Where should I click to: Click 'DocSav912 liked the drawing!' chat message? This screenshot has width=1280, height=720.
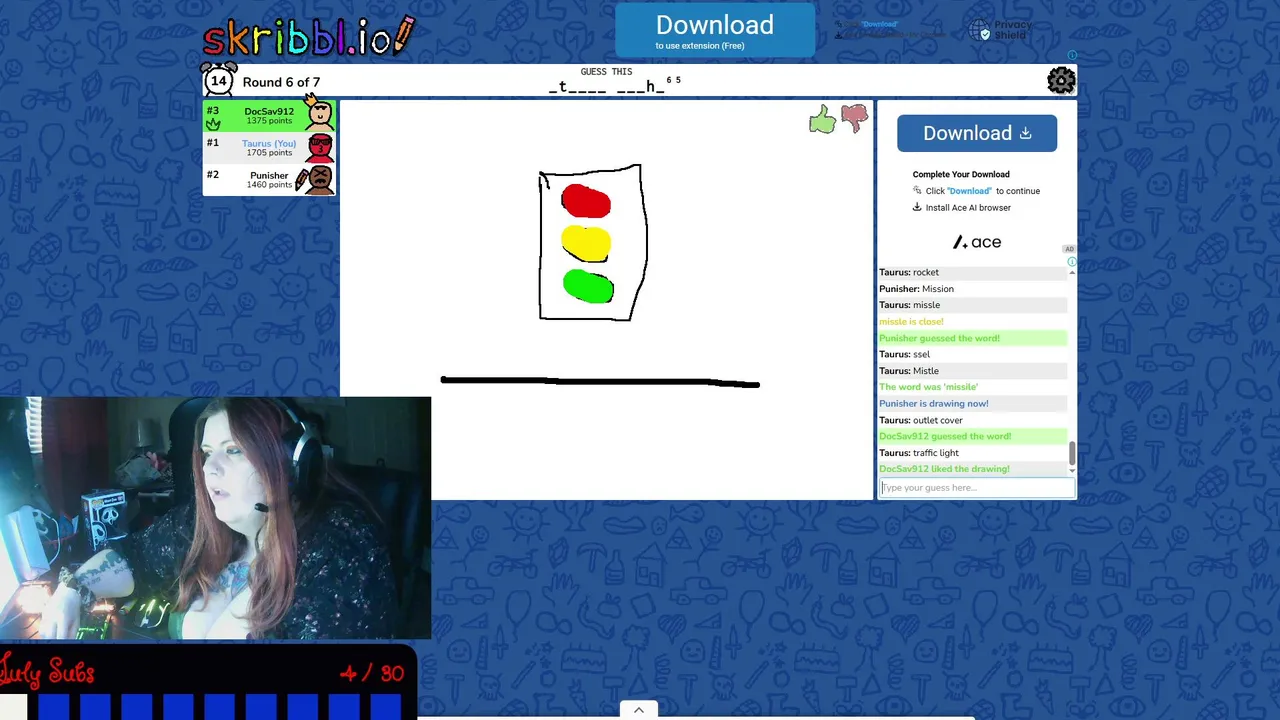pos(944,469)
